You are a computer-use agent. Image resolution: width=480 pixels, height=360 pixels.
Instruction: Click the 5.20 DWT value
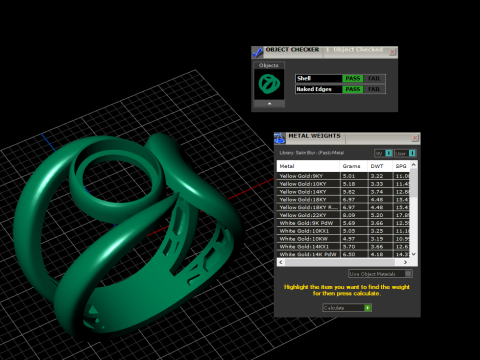377,215
